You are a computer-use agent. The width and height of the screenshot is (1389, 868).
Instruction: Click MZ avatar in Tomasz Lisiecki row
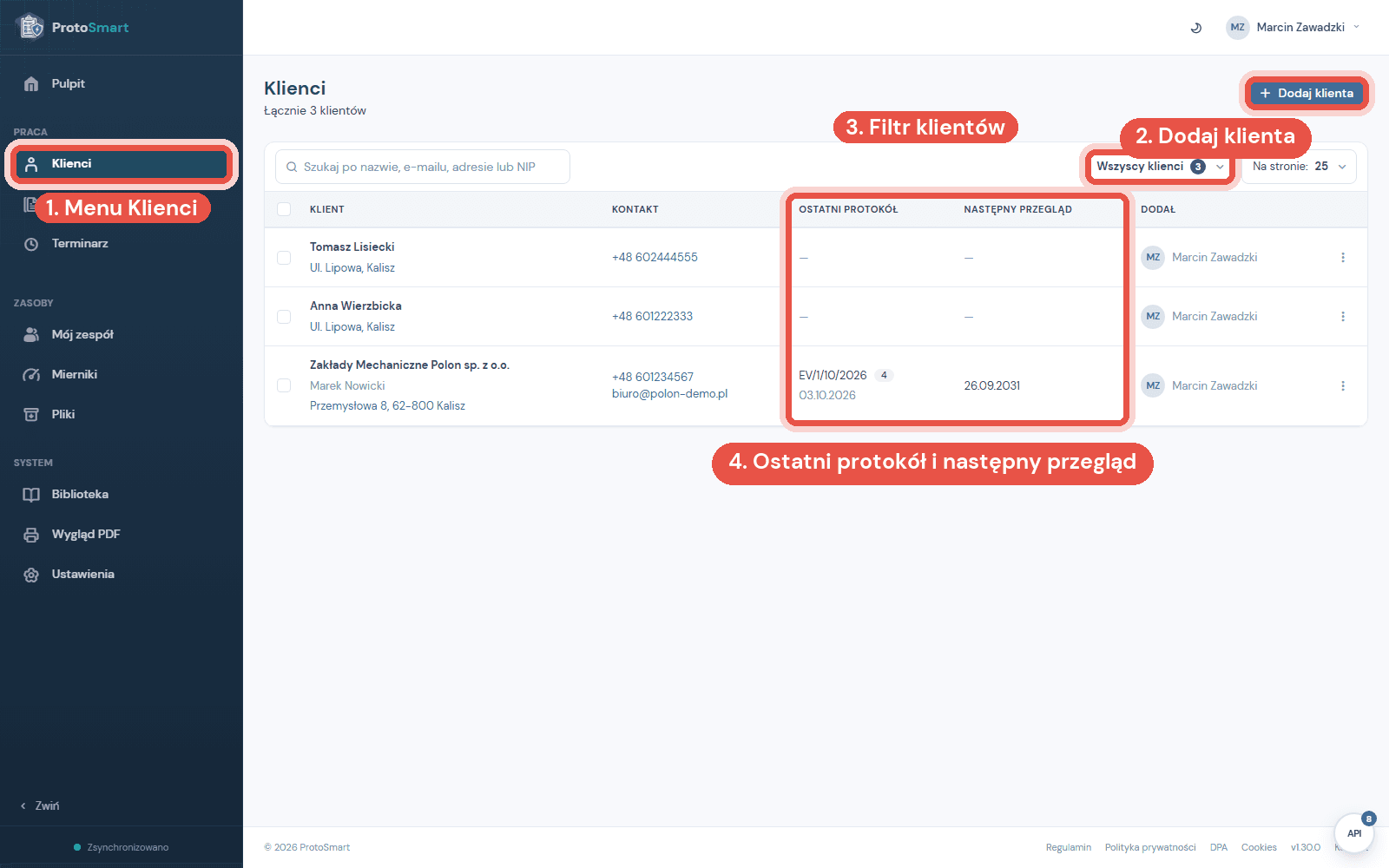pyautogui.click(x=1153, y=258)
